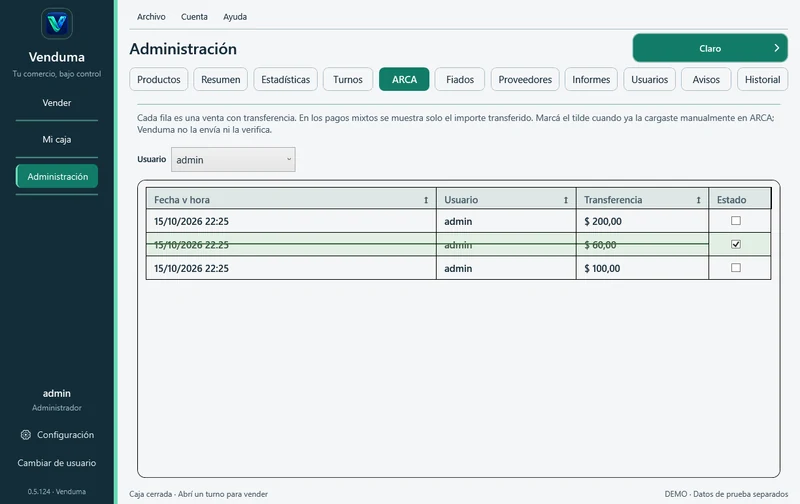
Task: Select Administración in the sidebar
Action: 57,177
